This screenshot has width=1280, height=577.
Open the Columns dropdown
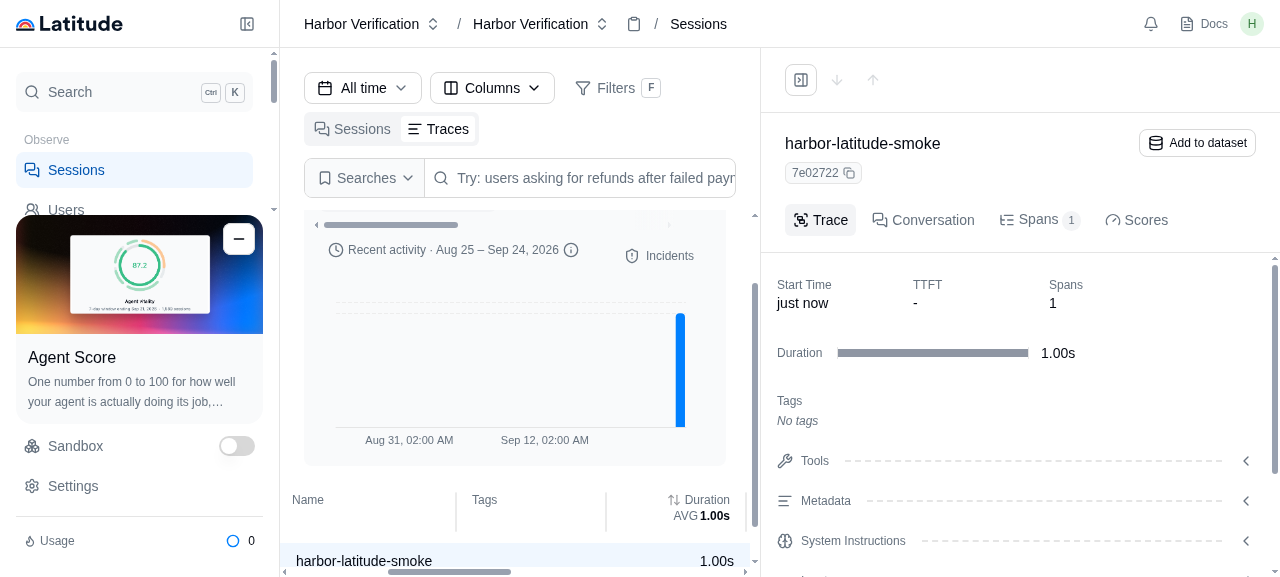click(x=492, y=88)
